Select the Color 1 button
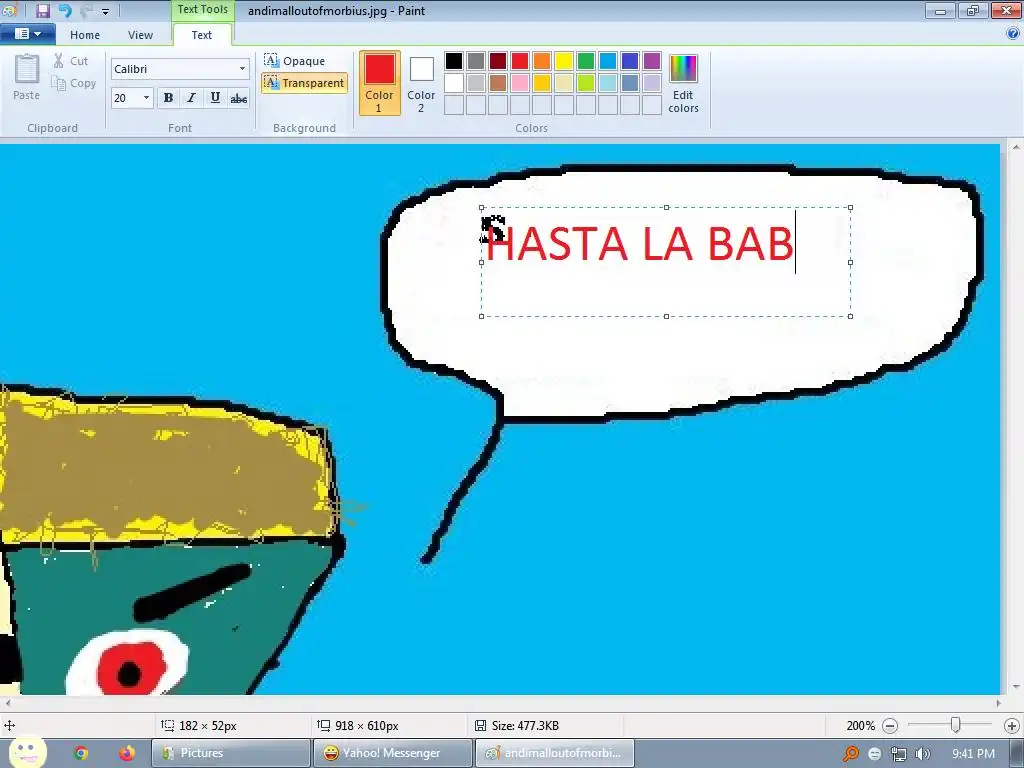This screenshot has height=768, width=1024. click(x=379, y=83)
